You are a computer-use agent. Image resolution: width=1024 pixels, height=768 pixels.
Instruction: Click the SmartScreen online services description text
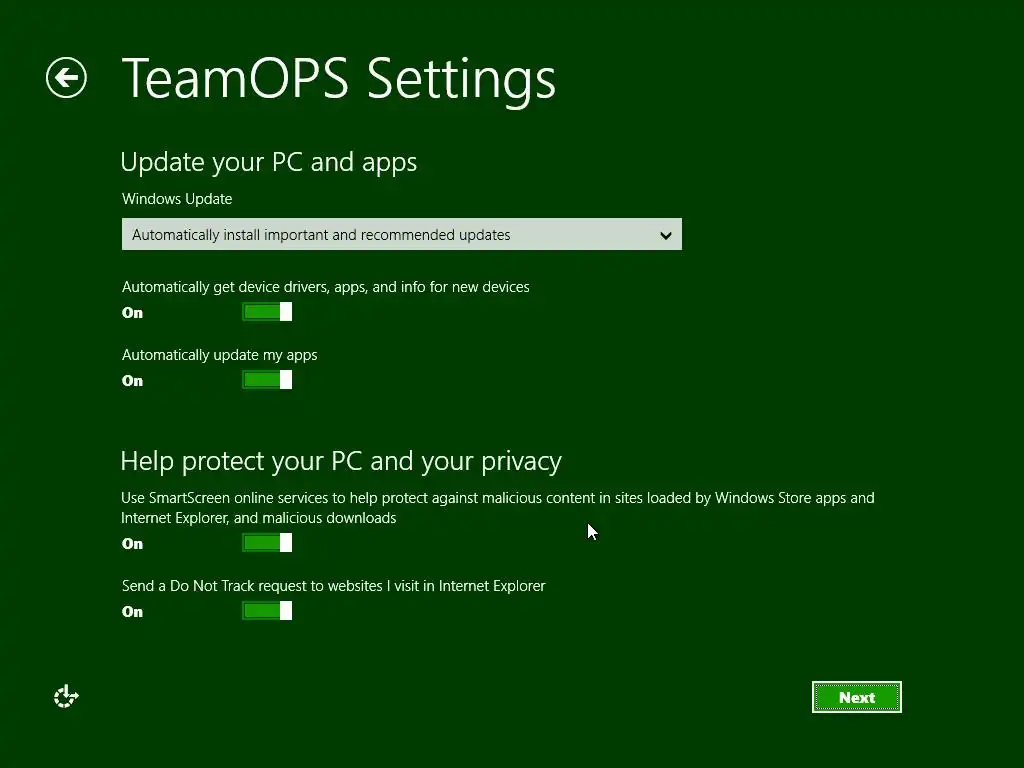click(498, 507)
